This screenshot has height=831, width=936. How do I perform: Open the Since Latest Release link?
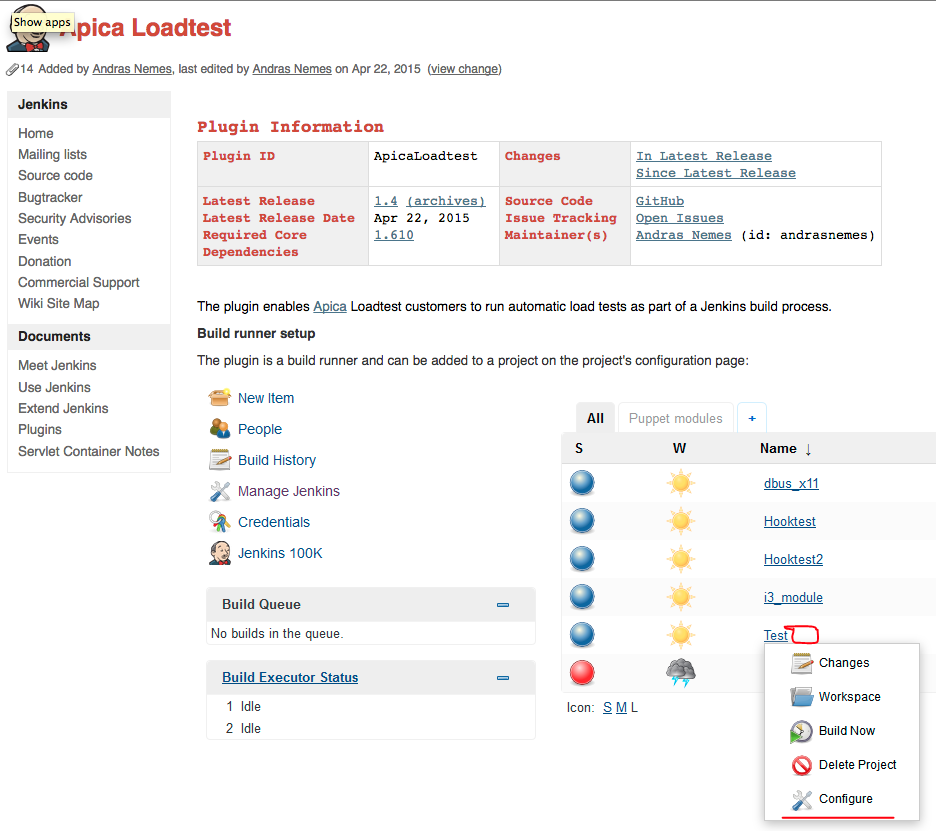pos(715,173)
